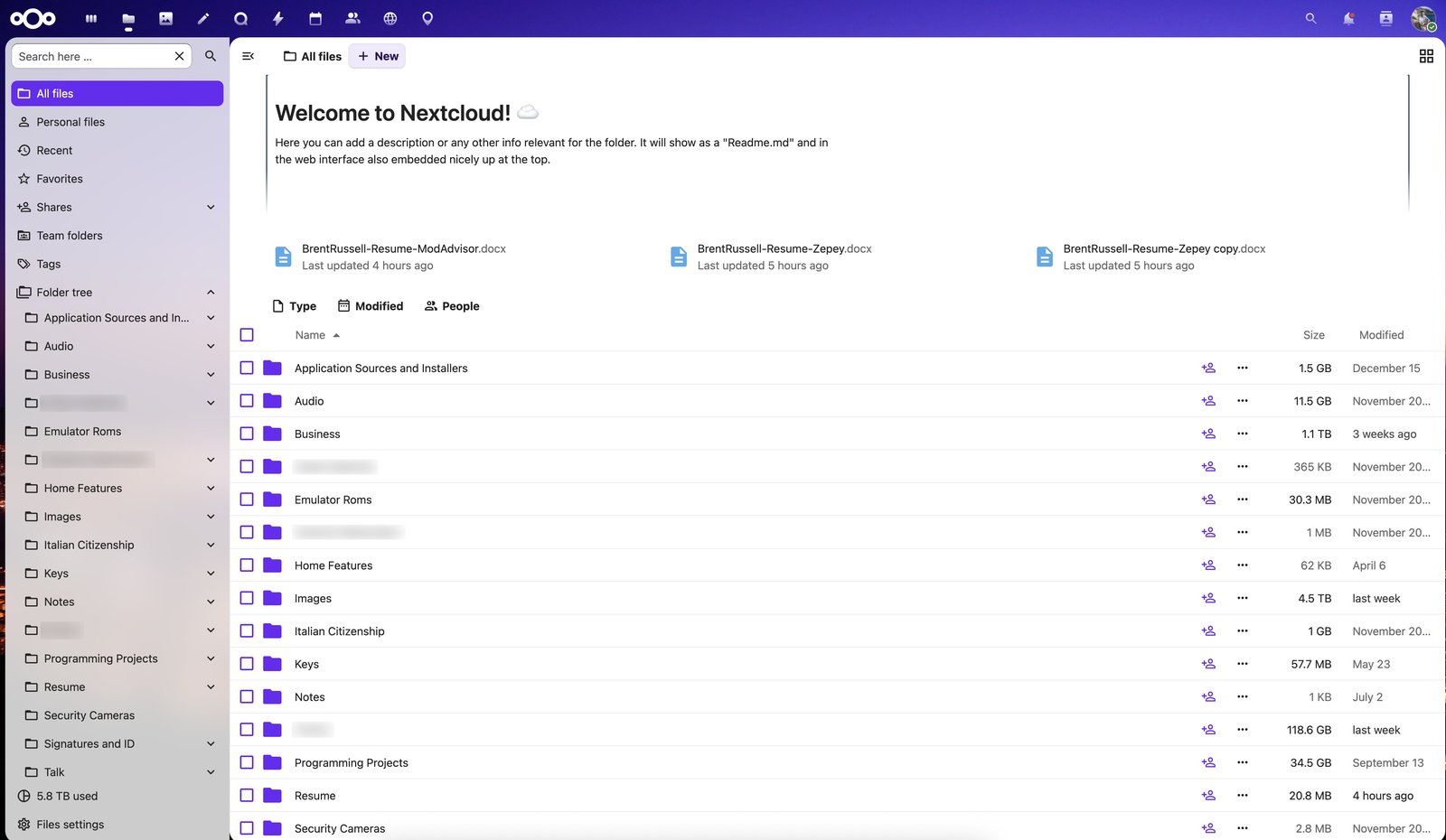Open Favorites in sidebar
1446x840 pixels.
(117, 179)
